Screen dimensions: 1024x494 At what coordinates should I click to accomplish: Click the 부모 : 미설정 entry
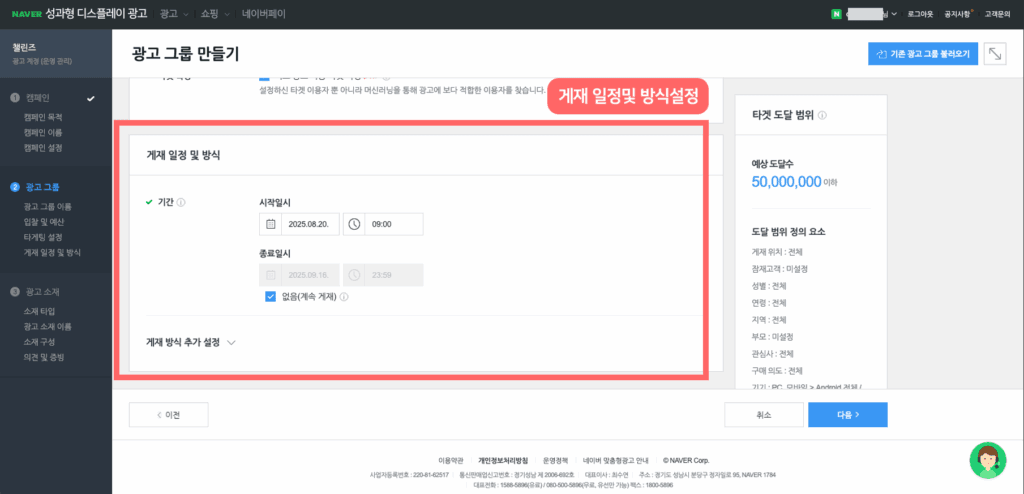[771, 337]
